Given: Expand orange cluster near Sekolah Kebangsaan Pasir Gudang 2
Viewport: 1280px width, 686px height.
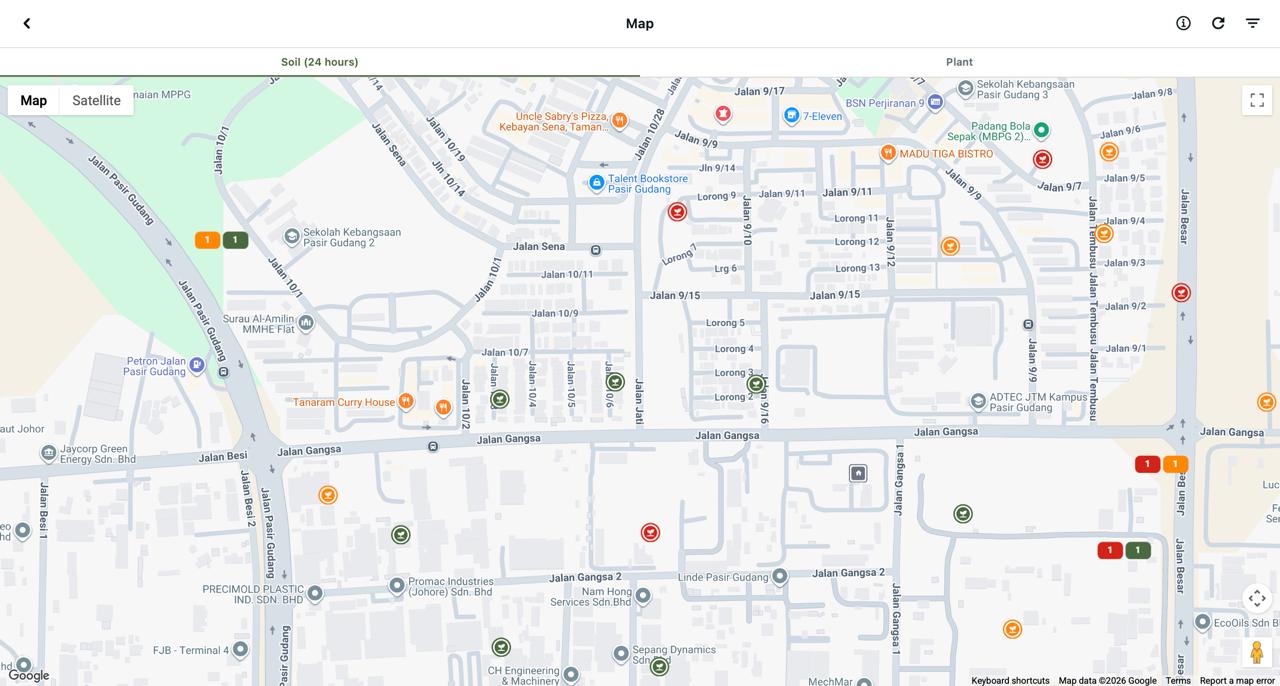Looking at the screenshot, I should tap(207, 240).
